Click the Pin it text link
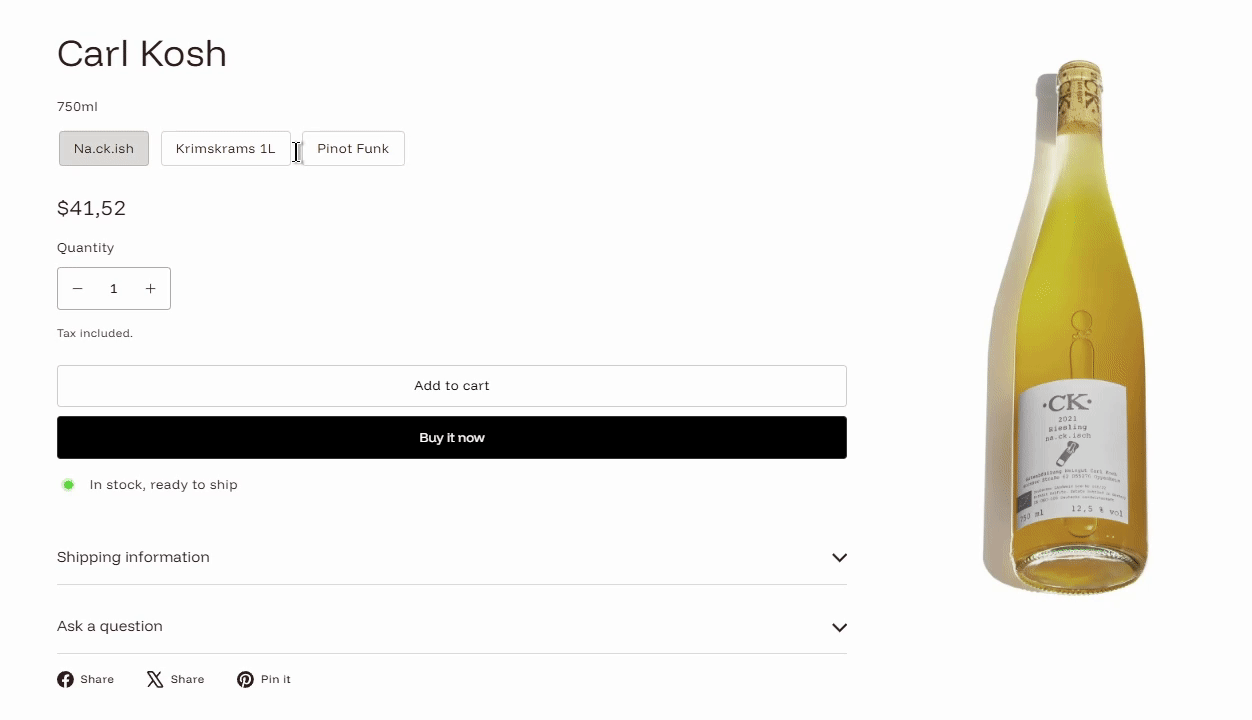1252x720 pixels. 276,680
